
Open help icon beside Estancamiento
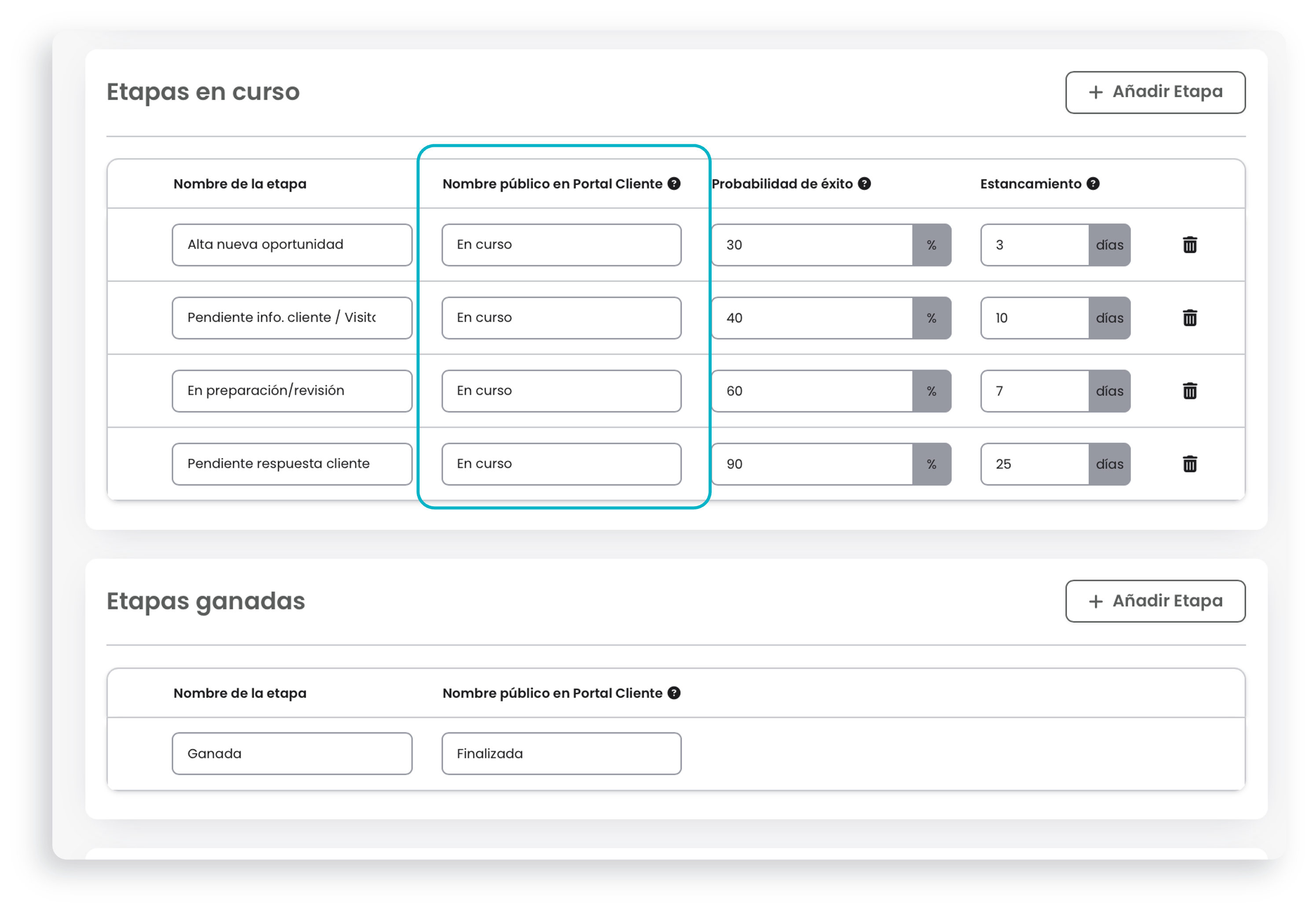click(1093, 184)
